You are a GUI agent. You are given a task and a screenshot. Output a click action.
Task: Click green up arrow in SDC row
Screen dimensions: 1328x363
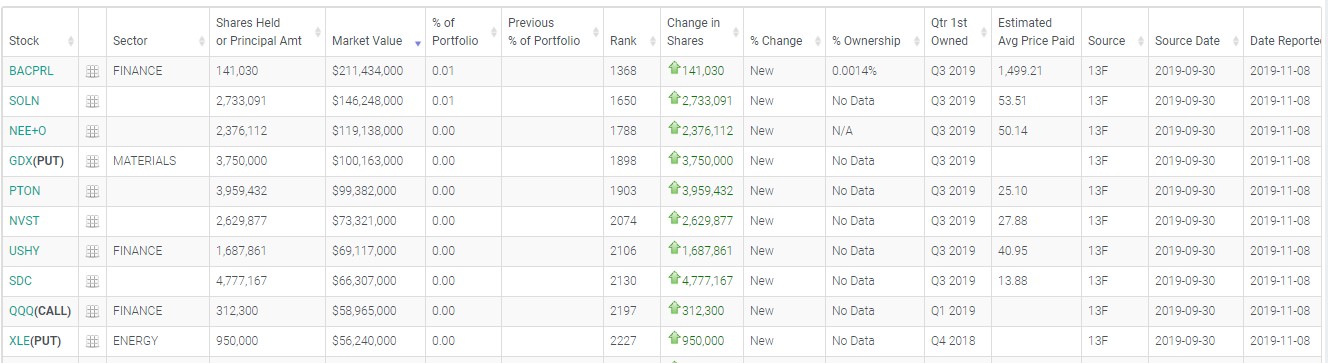click(674, 280)
